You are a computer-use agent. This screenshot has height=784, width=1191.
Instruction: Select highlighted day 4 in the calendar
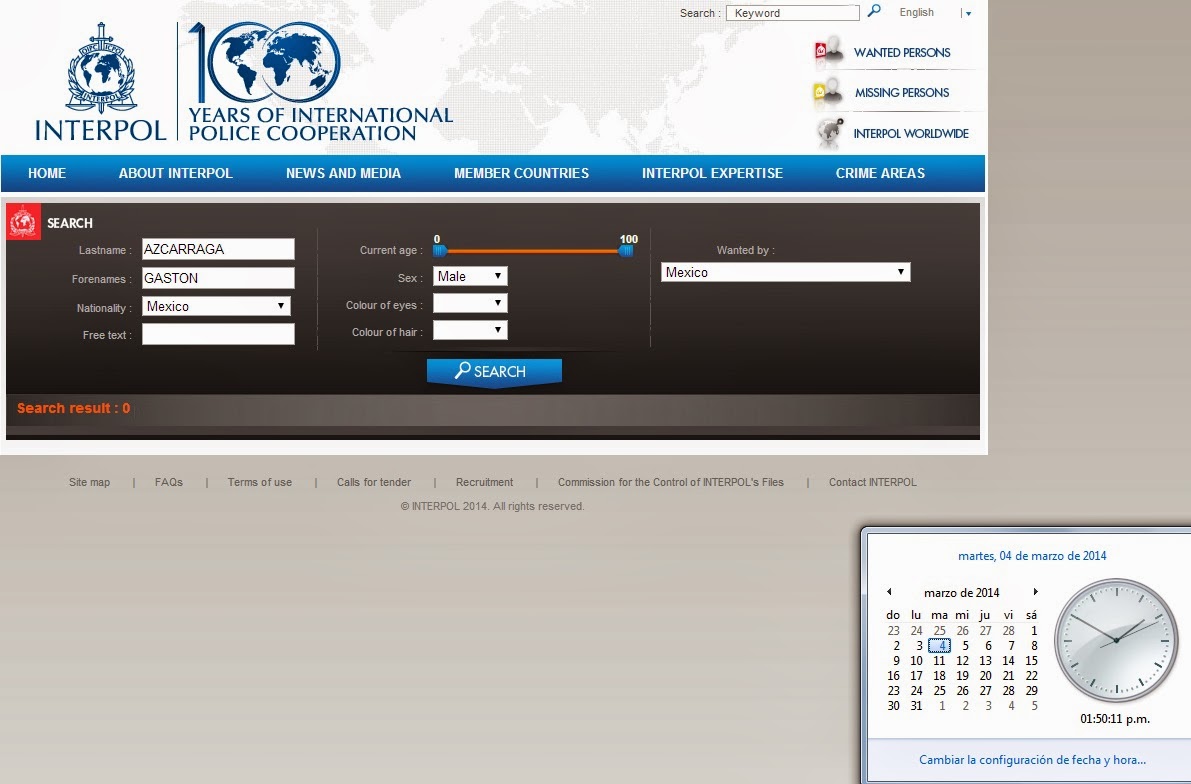[x=940, y=646]
